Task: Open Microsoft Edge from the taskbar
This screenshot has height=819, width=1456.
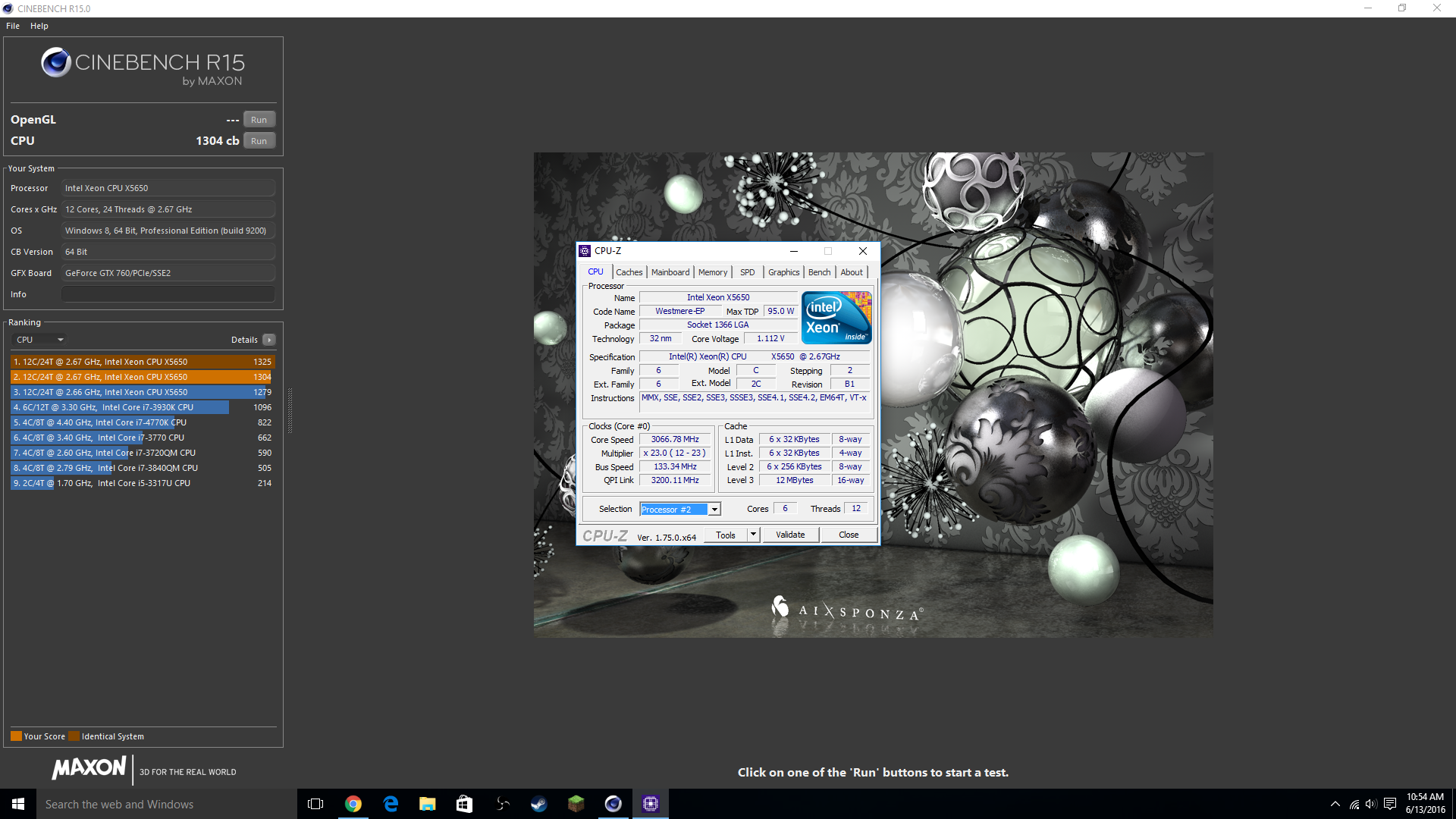Action: (391, 804)
